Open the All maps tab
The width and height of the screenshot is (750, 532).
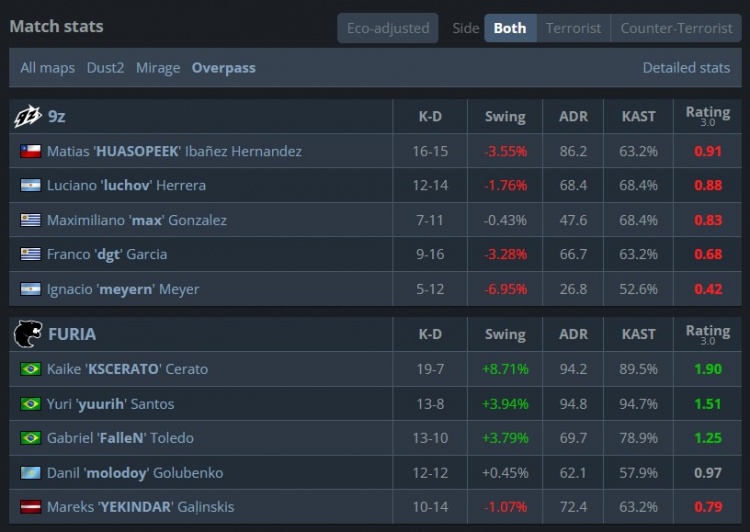click(47, 68)
